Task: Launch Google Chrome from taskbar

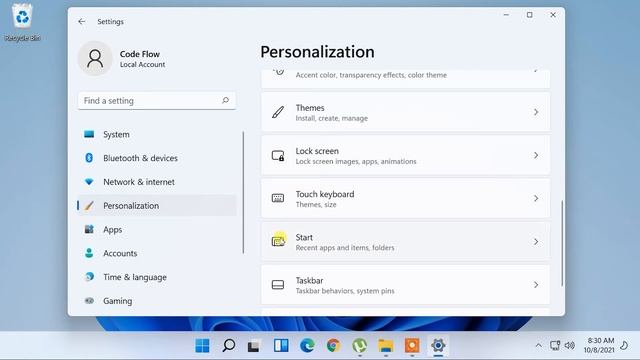Action: (333, 346)
